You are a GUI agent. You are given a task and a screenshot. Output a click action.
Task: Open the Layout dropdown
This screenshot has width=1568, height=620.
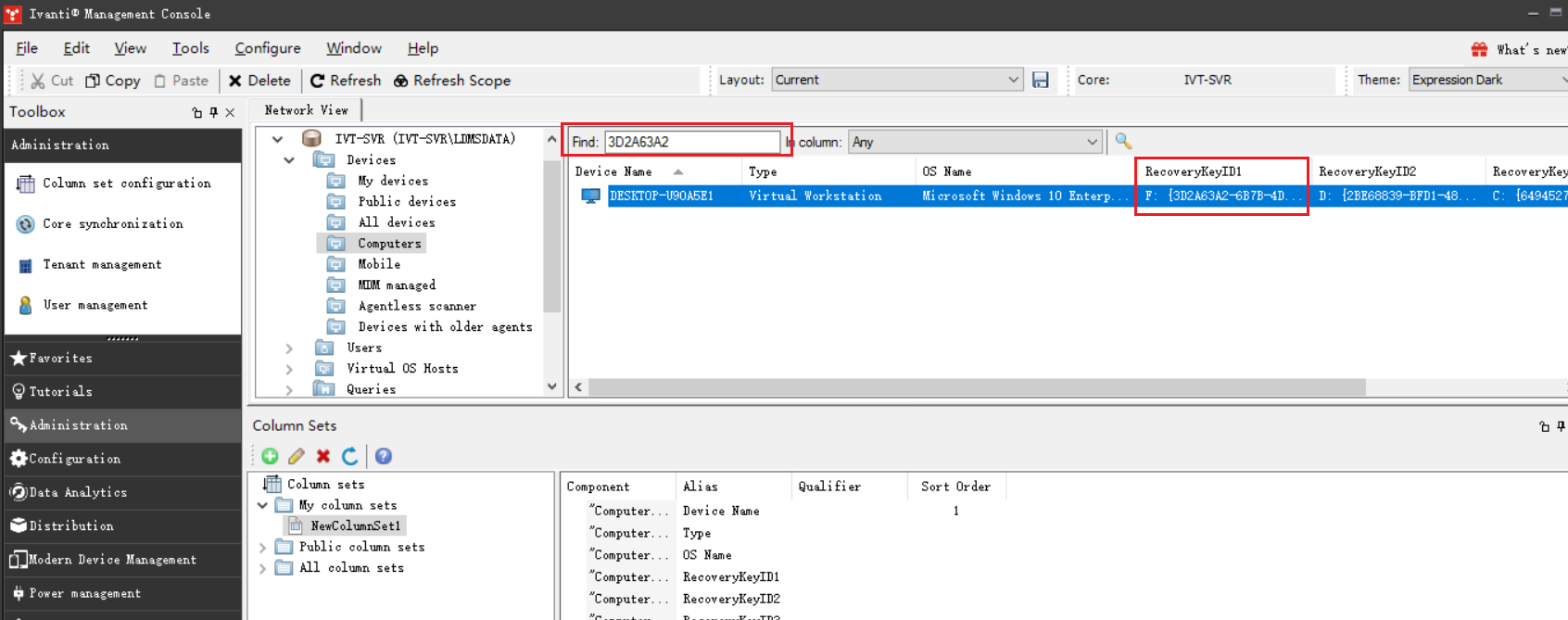click(x=1012, y=81)
